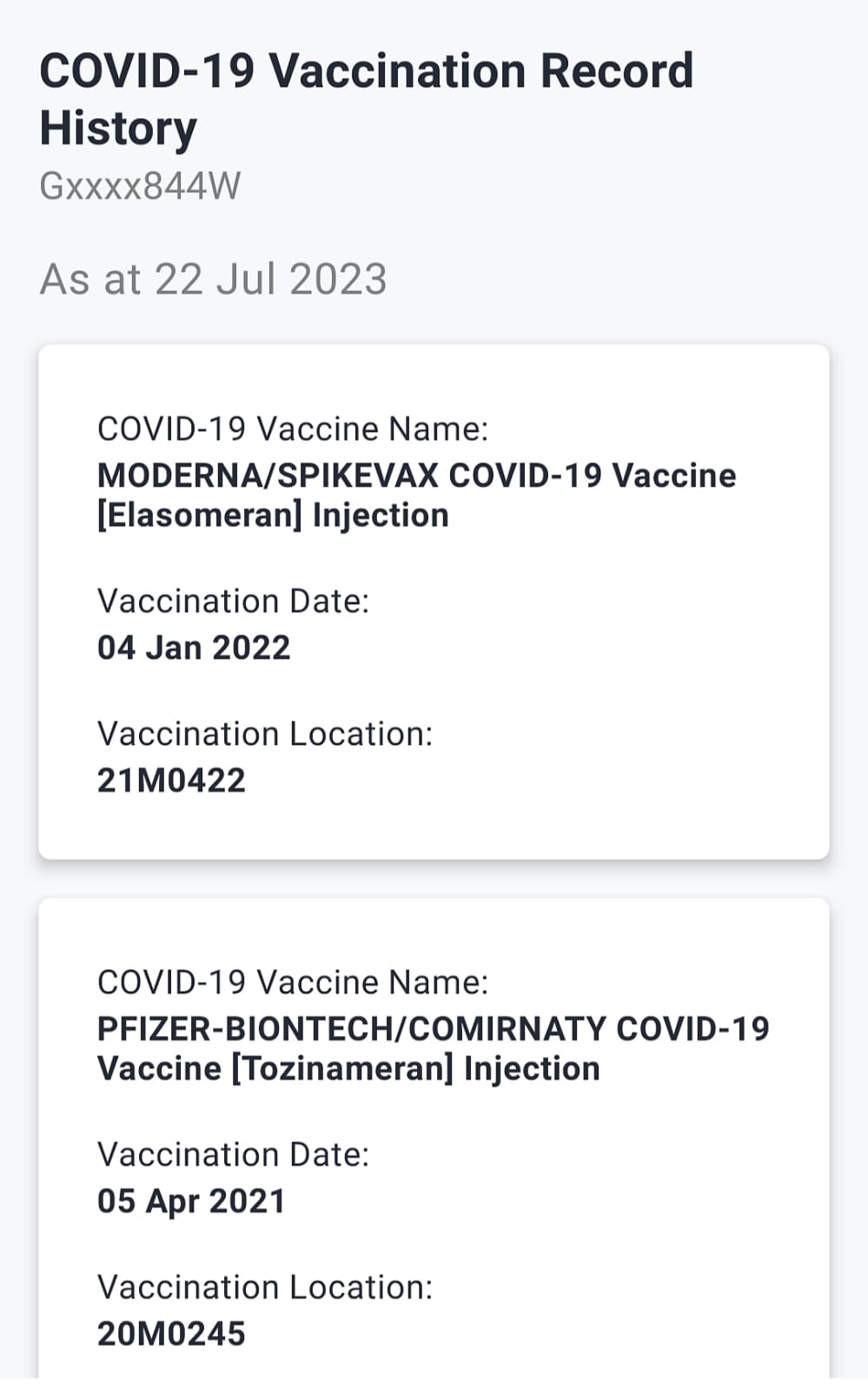868x1390 pixels.
Task: Click the 'As at 22 Jul 2023' text
Action: 213,279
